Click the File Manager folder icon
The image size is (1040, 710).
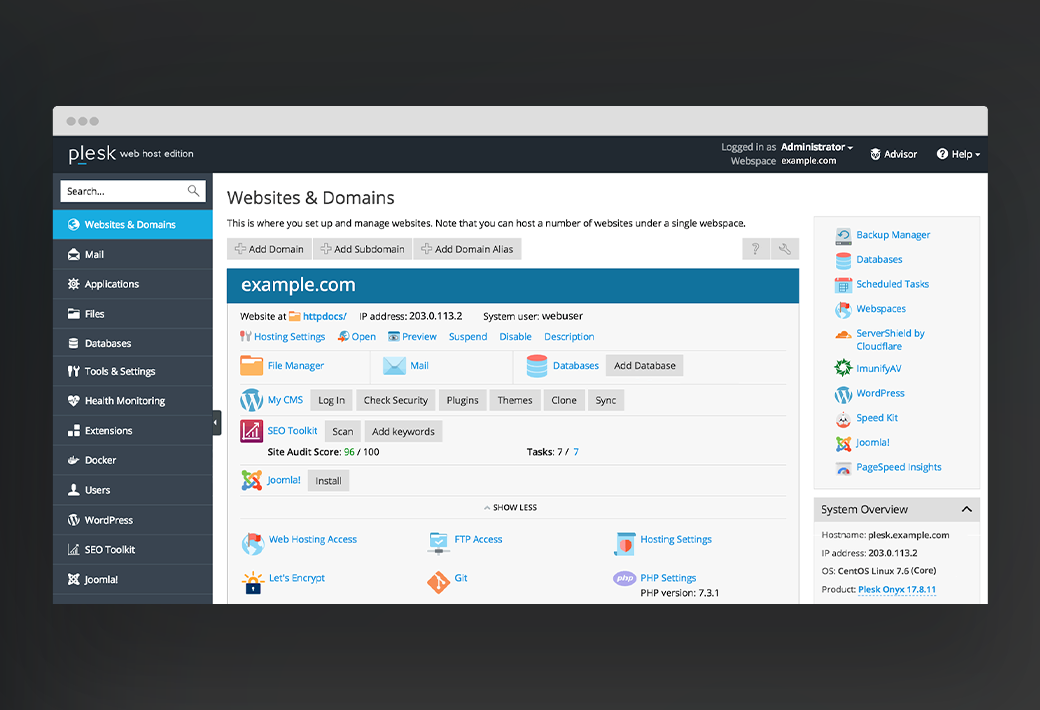(251, 366)
